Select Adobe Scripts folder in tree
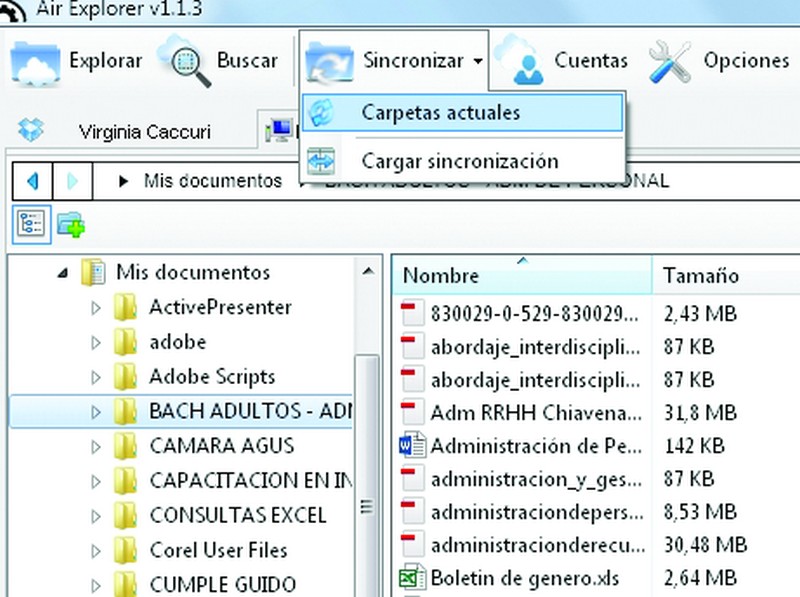 click(212, 377)
